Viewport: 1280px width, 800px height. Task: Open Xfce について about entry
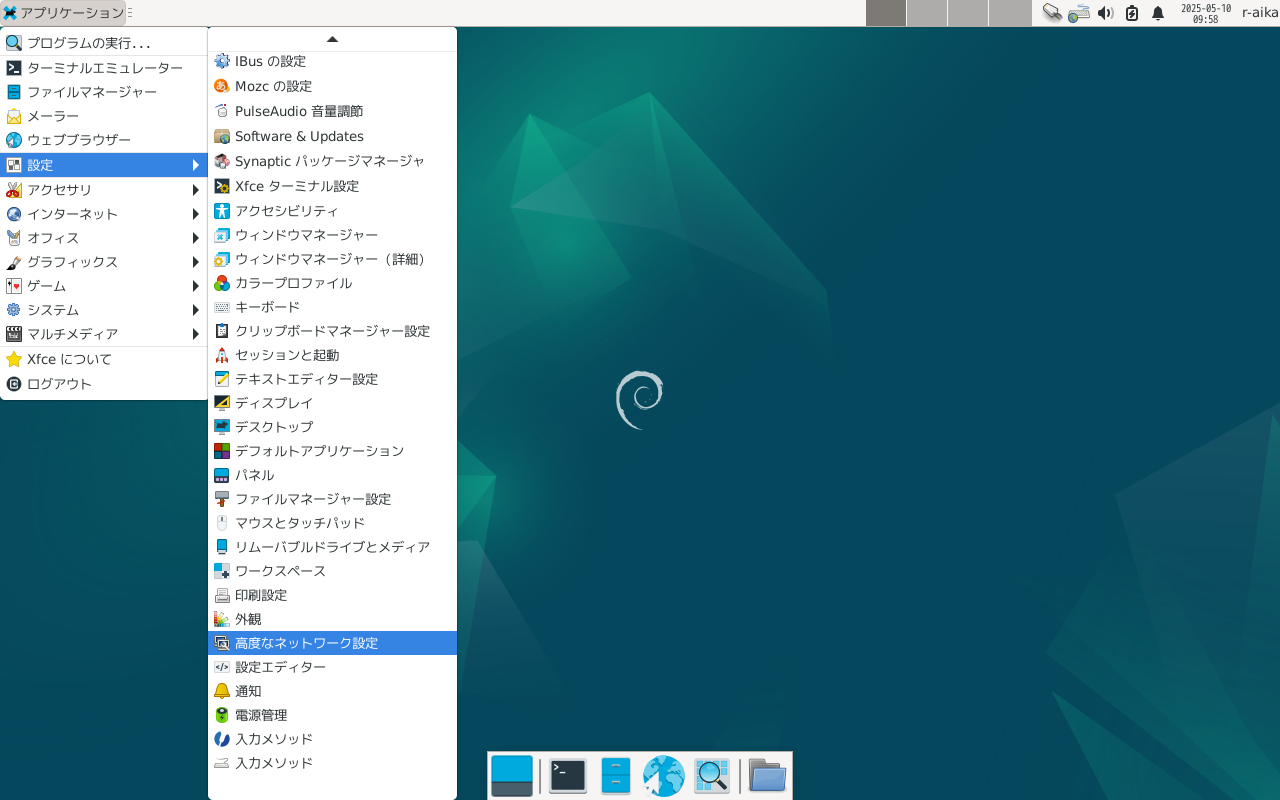(x=104, y=359)
